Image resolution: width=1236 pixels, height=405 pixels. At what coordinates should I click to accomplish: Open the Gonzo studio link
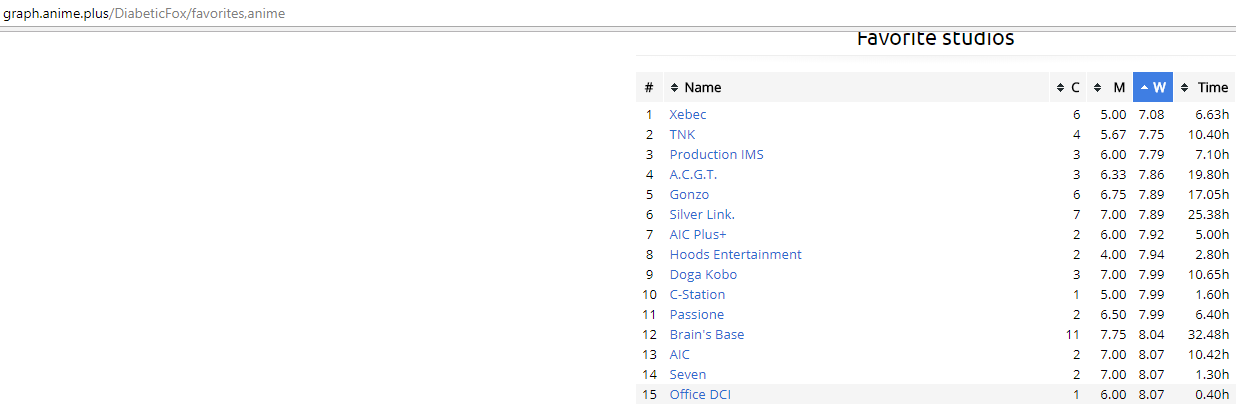pos(689,195)
